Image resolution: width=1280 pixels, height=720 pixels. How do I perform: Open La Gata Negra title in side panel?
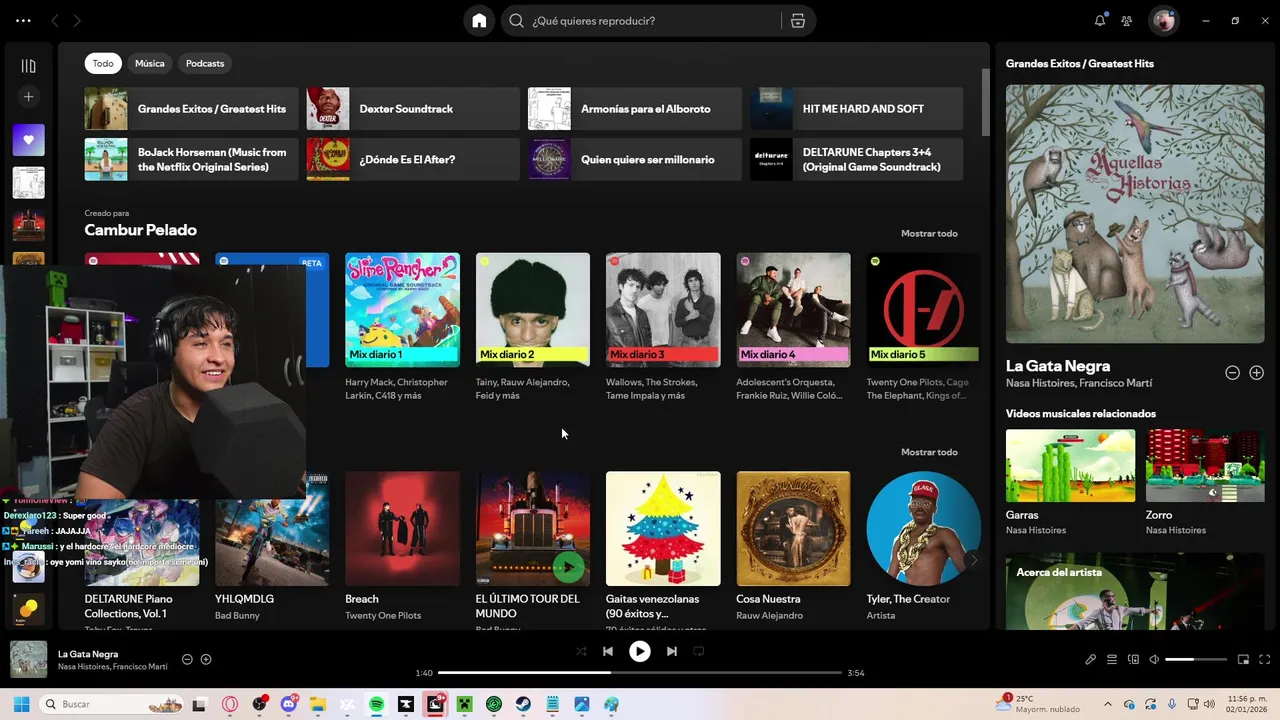pyautogui.click(x=1058, y=366)
